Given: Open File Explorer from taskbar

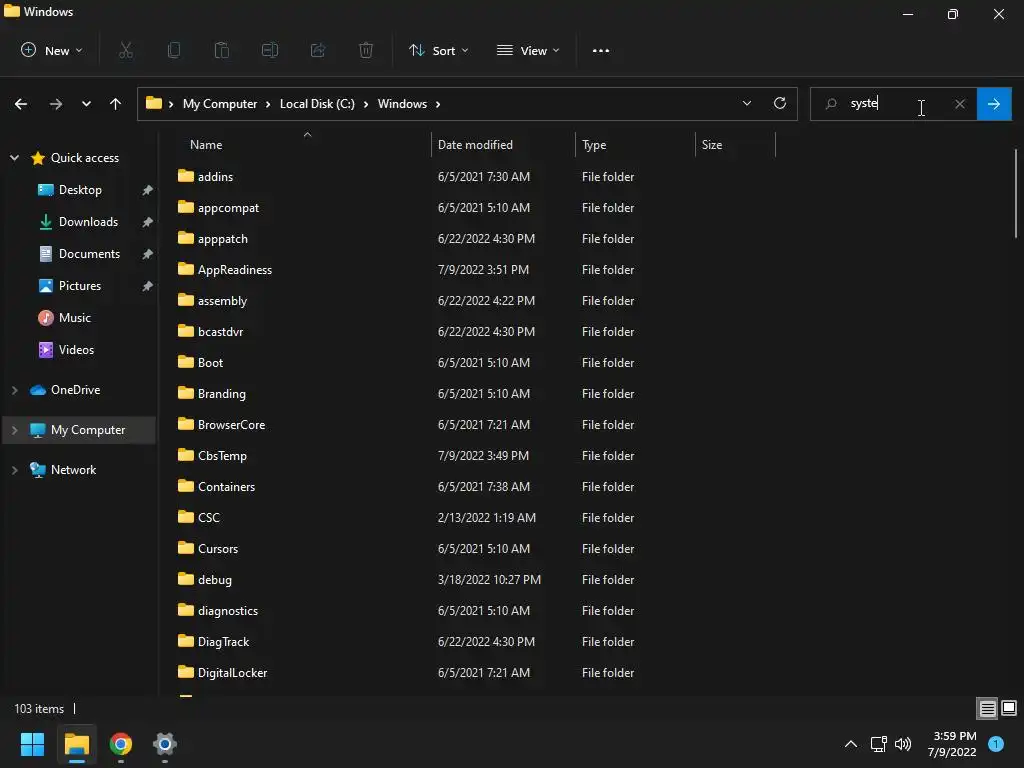Looking at the screenshot, I should pyautogui.click(x=76, y=744).
